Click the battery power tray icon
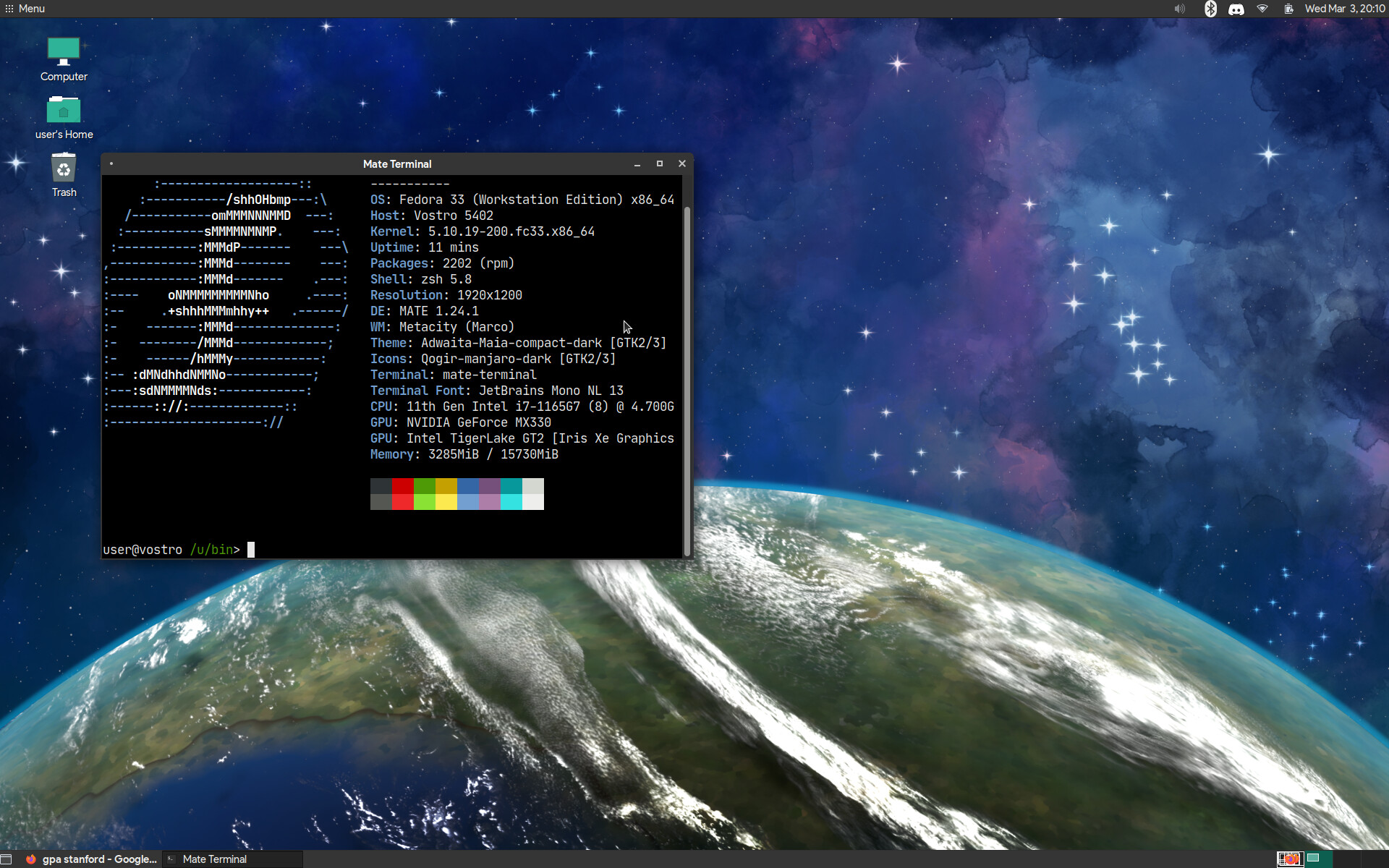This screenshot has width=1389, height=868. click(1288, 9)
